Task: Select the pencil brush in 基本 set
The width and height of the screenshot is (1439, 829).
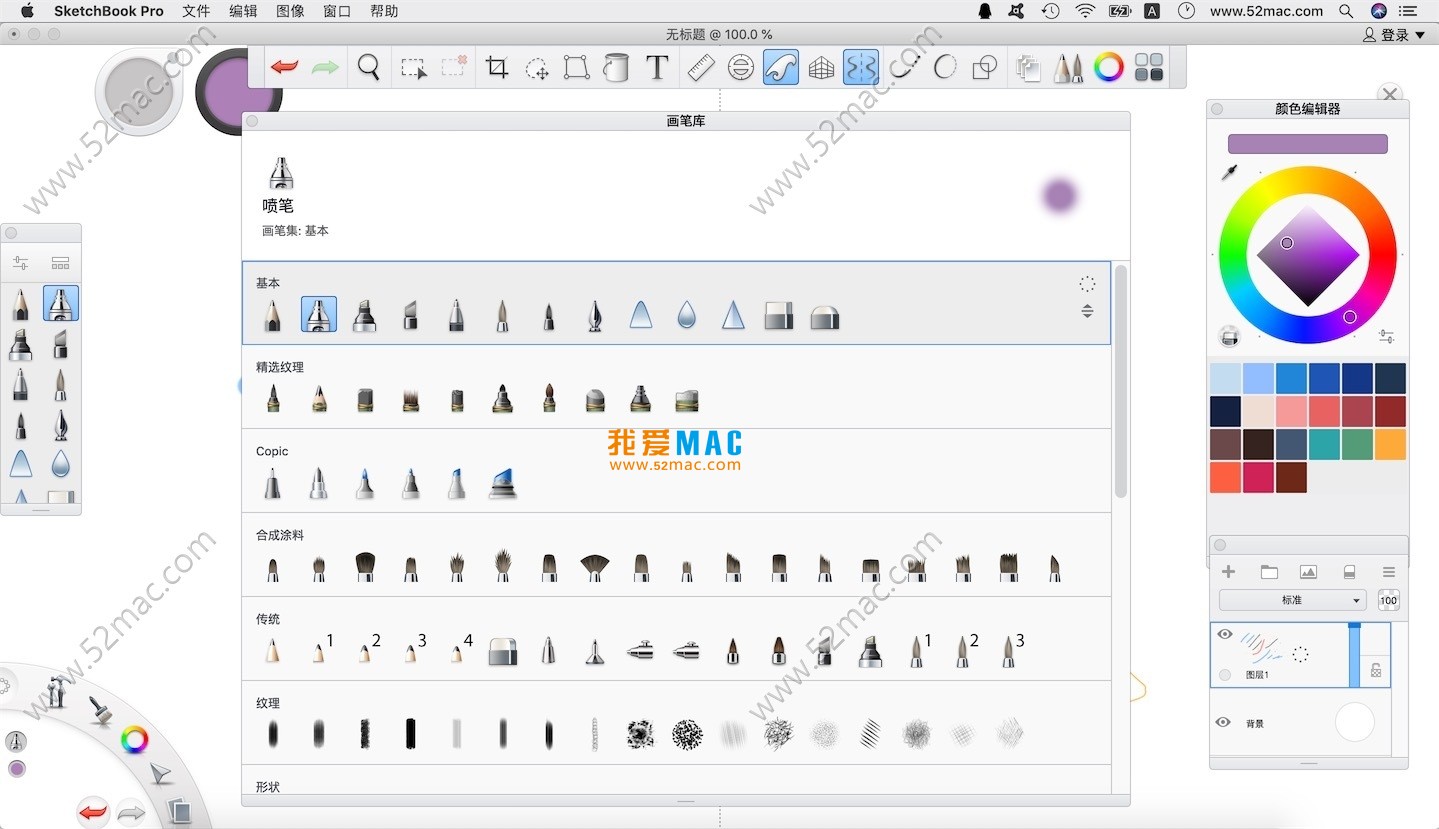Action: point(272,315)
